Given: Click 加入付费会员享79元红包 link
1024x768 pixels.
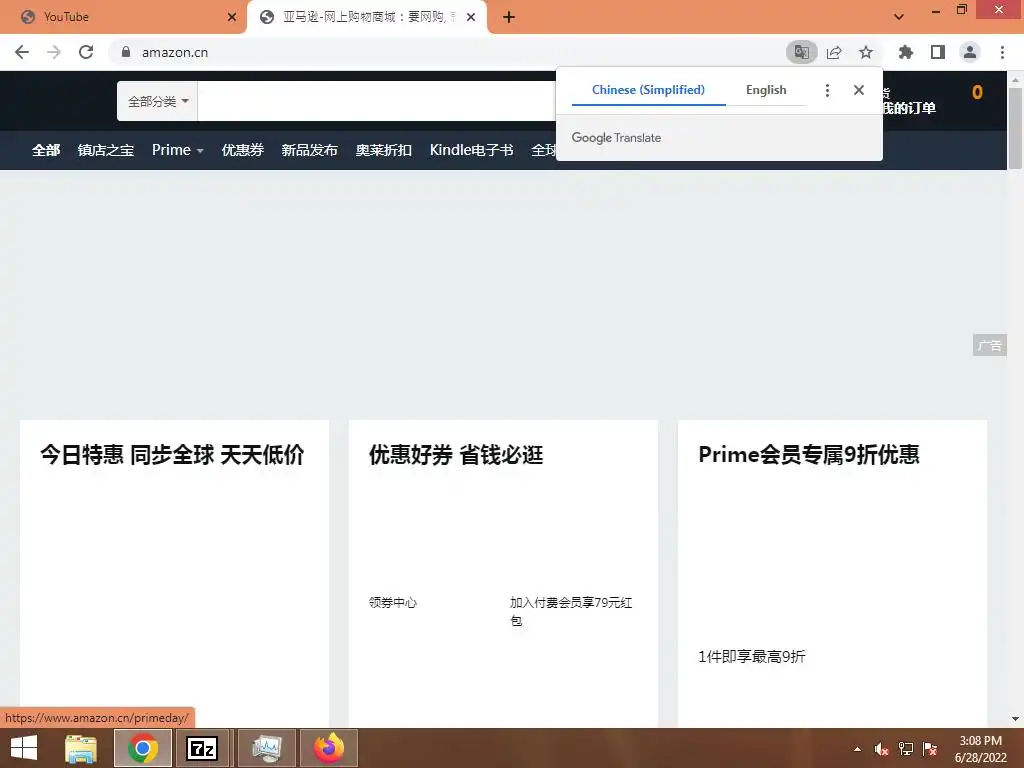Looking at the screenshot, I should pyautogui.click(x=571, y=611).
